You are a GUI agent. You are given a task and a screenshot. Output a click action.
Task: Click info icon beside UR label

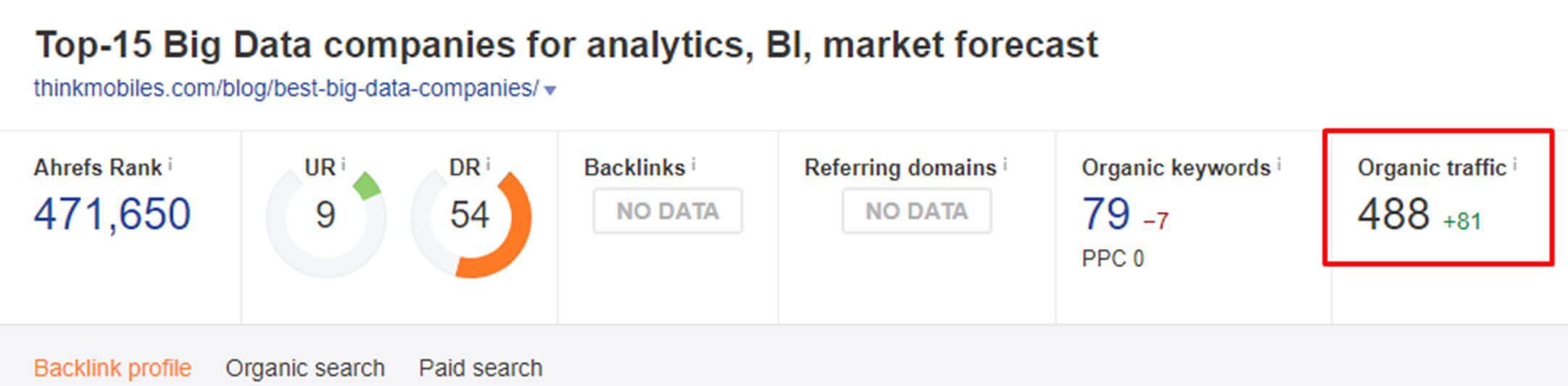(x=344, y=165)
